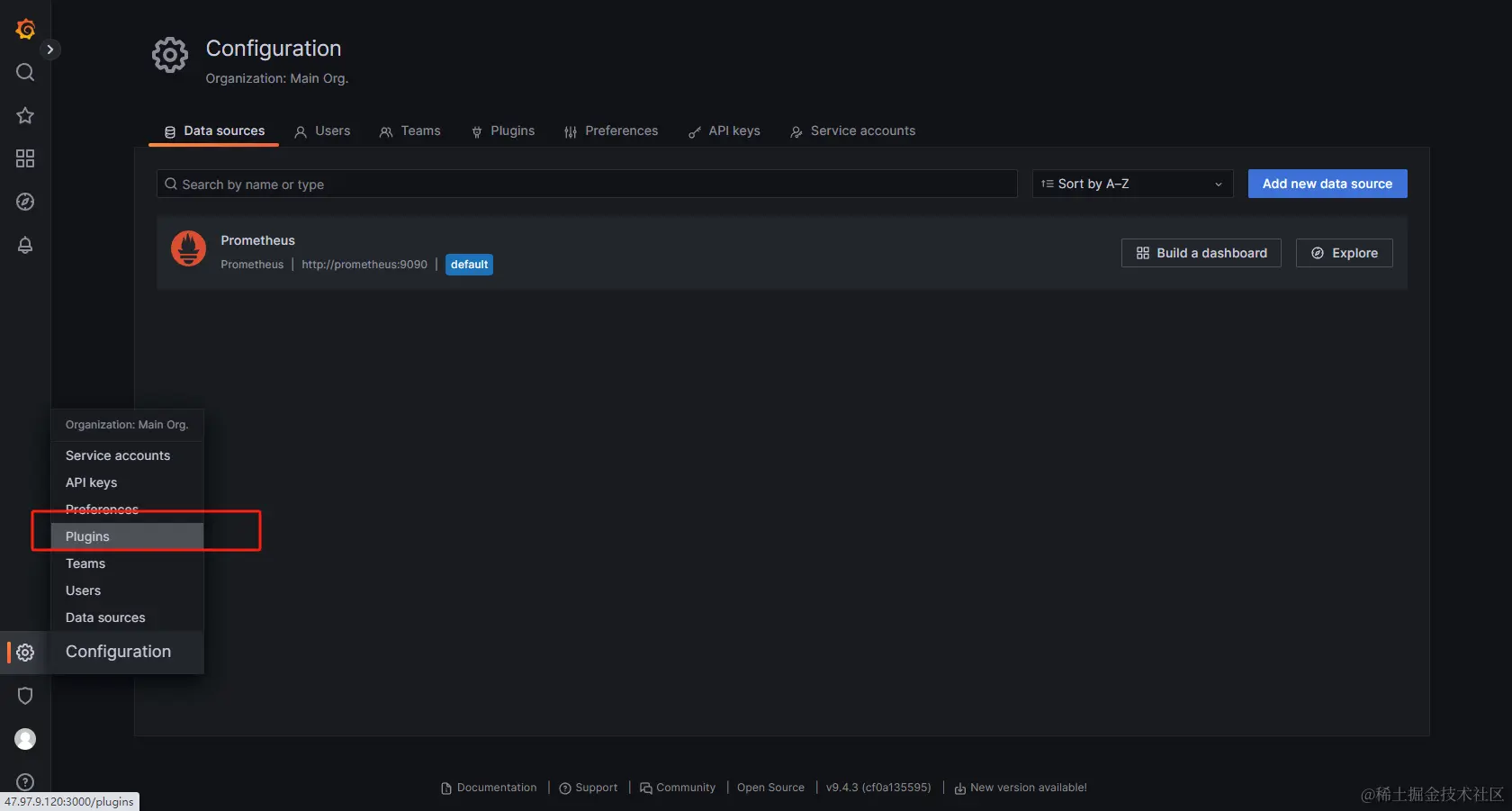Viewport: 1512px width, 811px height.
Task: Select Users in the flyout menu
Action: pyautogui.click(x=128, y=590)
